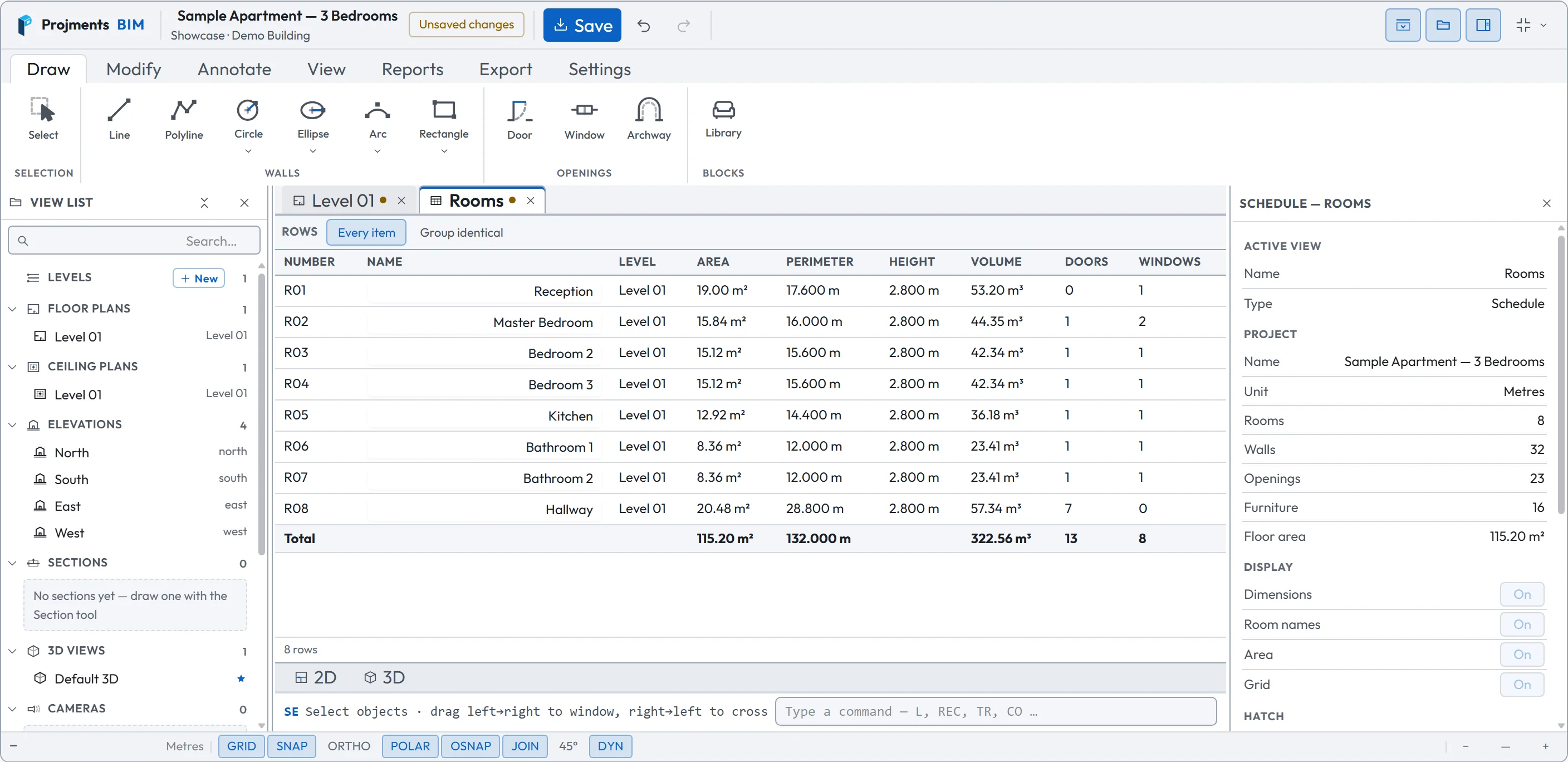Open the Circle tool dropdown arrow
Viewport: 1568px width, 762px height.
[x=248, y=151]
